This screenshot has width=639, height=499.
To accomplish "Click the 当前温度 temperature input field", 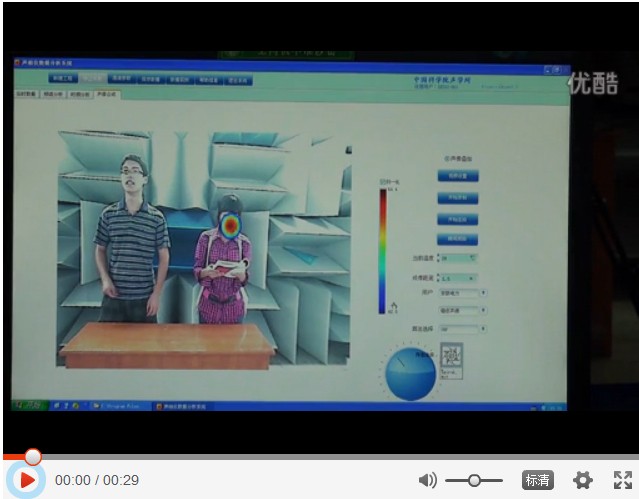I will (458, 258).
